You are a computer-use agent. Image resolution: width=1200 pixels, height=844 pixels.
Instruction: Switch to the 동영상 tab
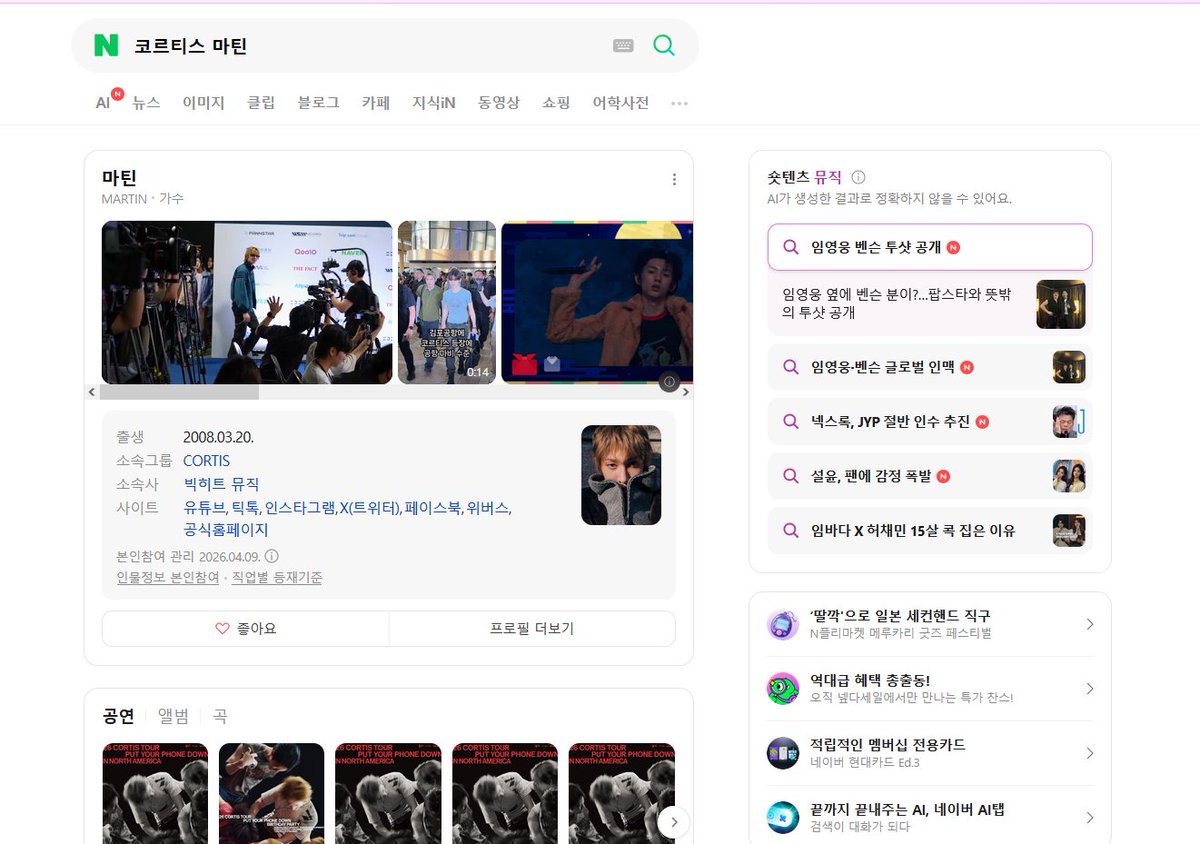499,103
